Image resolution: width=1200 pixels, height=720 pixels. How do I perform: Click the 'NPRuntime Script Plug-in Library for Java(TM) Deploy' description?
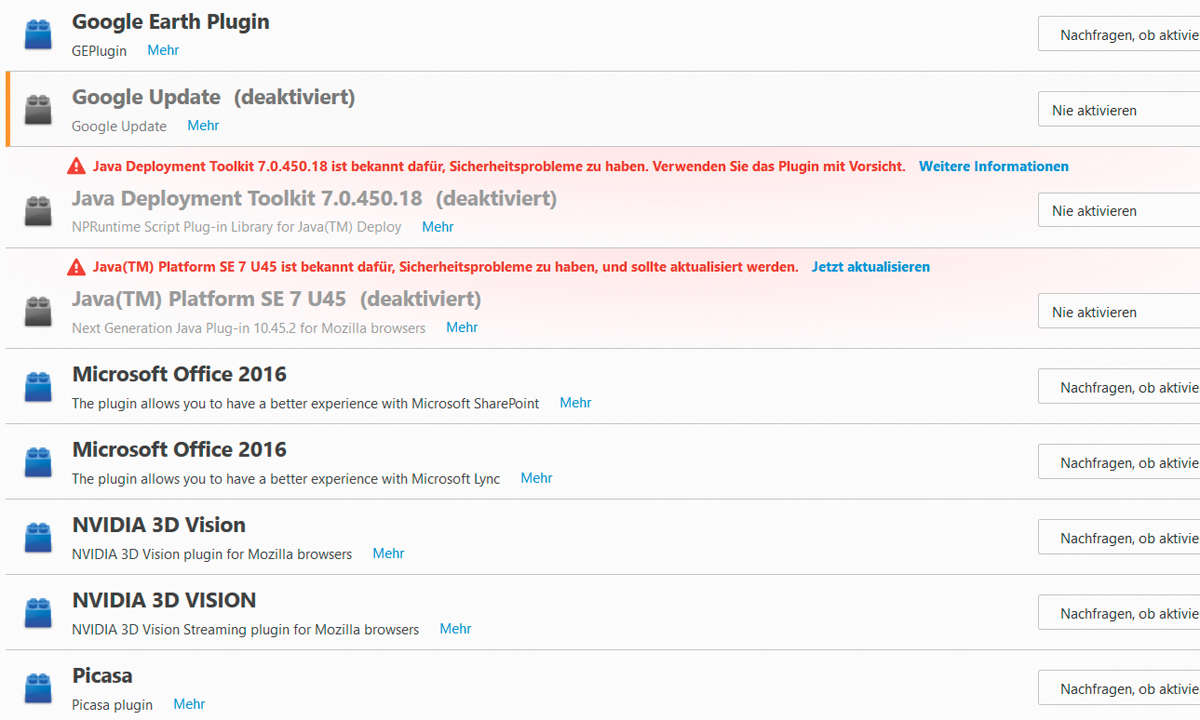237,227
